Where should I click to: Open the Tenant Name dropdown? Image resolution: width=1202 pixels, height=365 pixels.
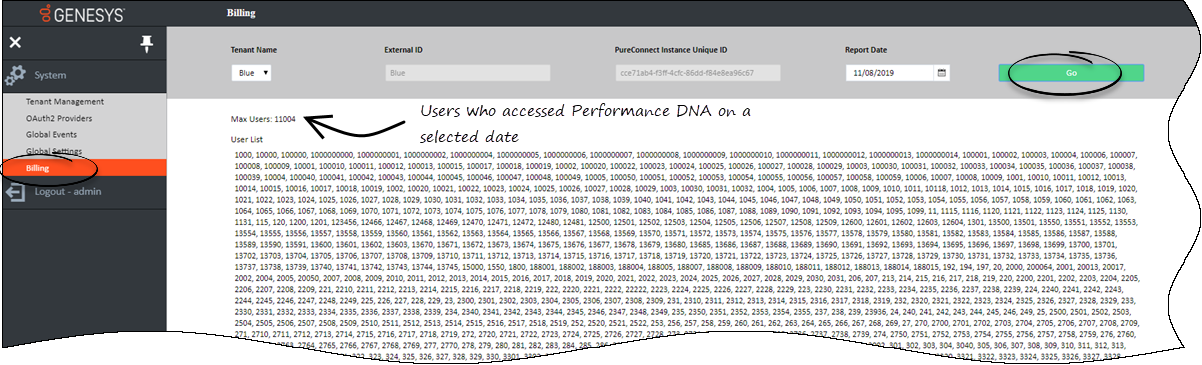point(251,73)
